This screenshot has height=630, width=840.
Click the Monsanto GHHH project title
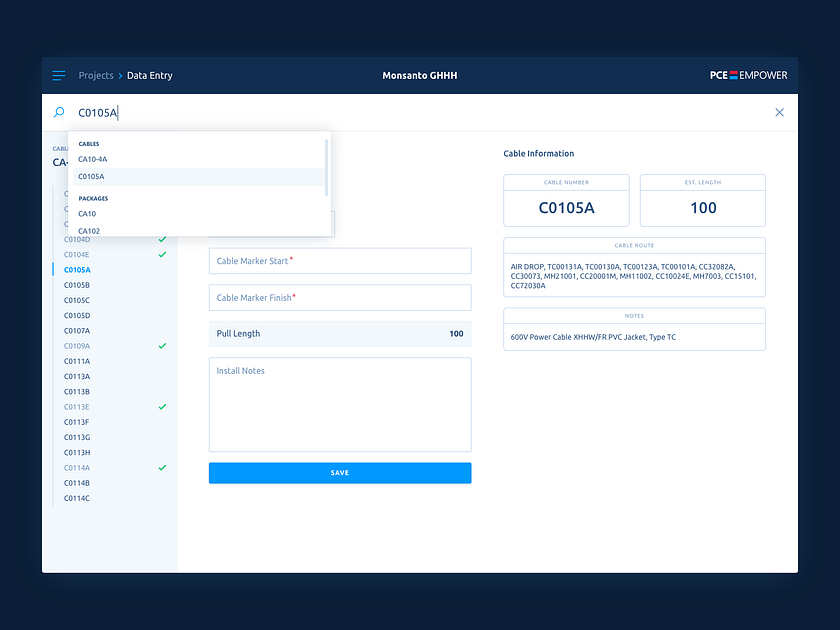pyautogui.click(x=420, y=76)
